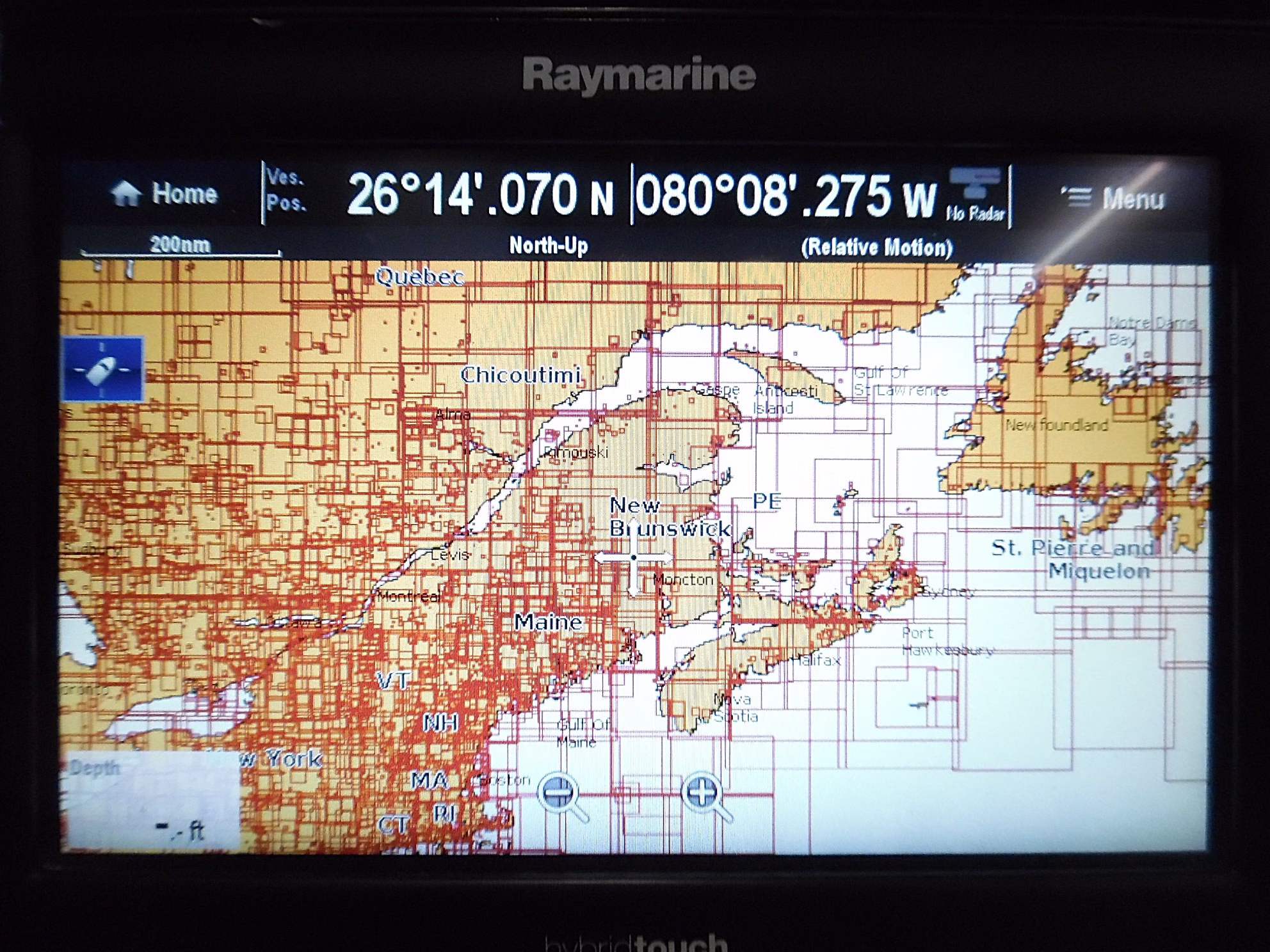Tap the MA state label
The height and width of the screenshot is (952, 1270).
(x=429, y=781)
